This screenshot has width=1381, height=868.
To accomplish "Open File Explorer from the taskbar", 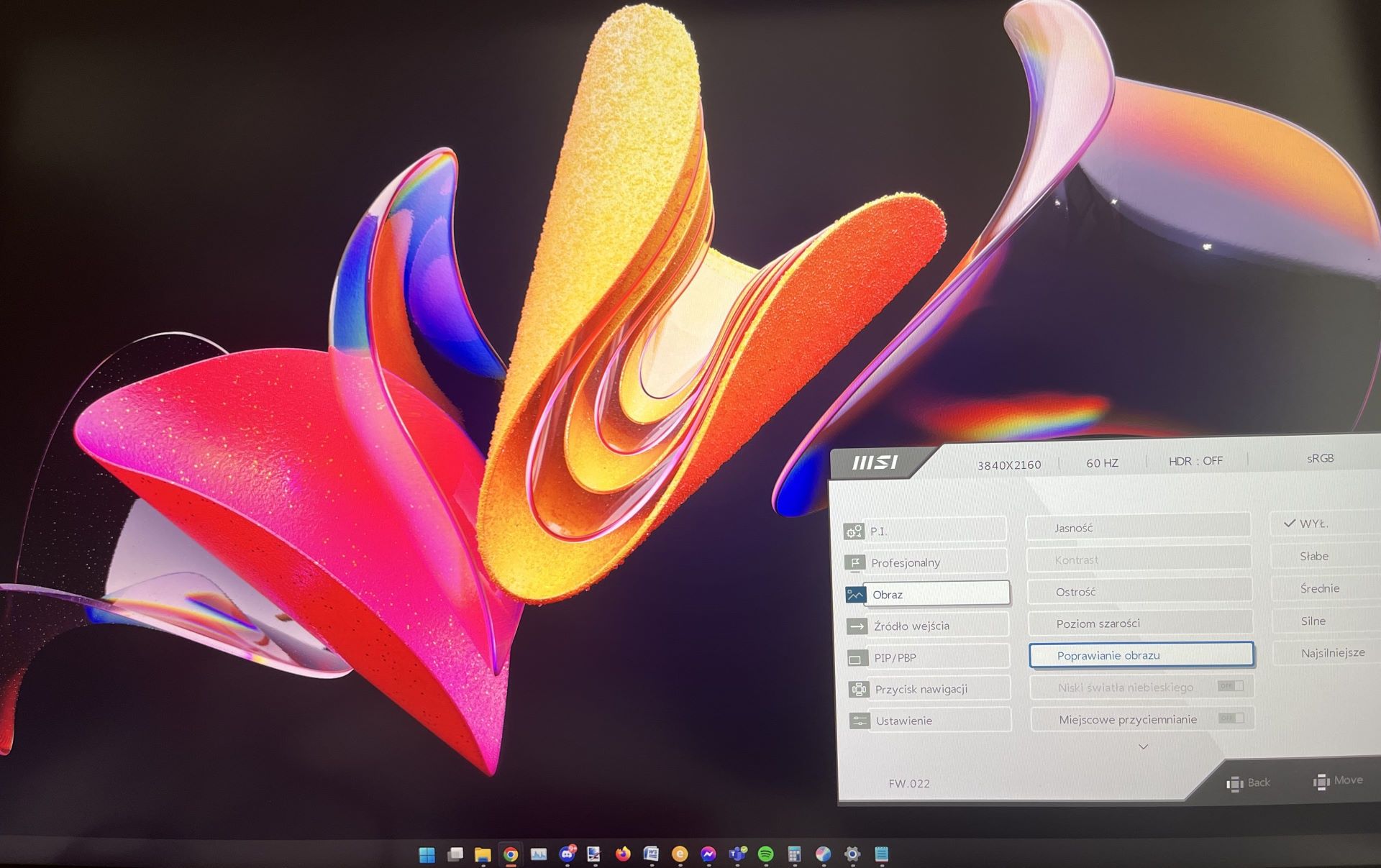I will 483,854.
